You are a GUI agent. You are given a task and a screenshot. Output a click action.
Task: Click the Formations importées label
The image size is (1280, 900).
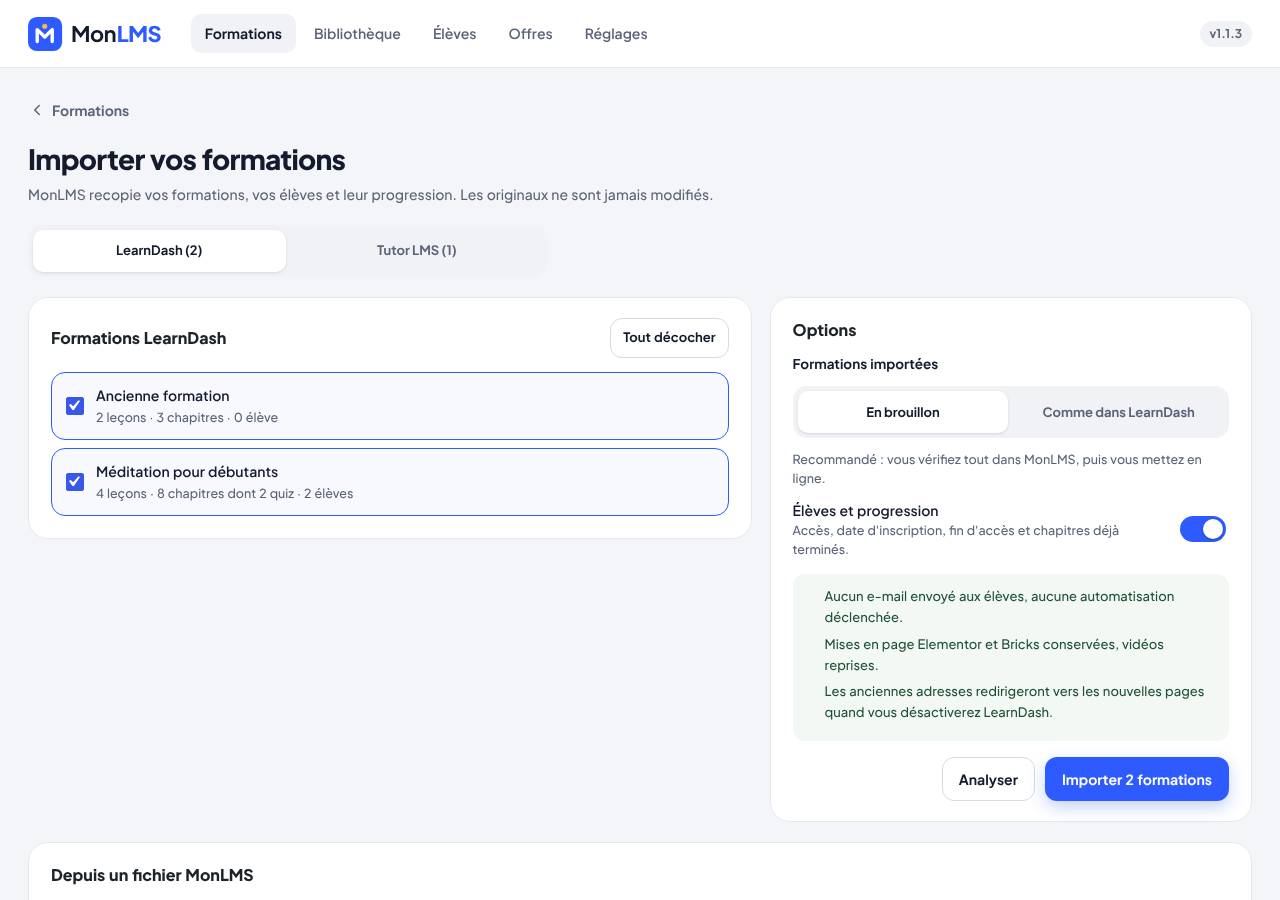pyautogui.click(x=865, y=364)
